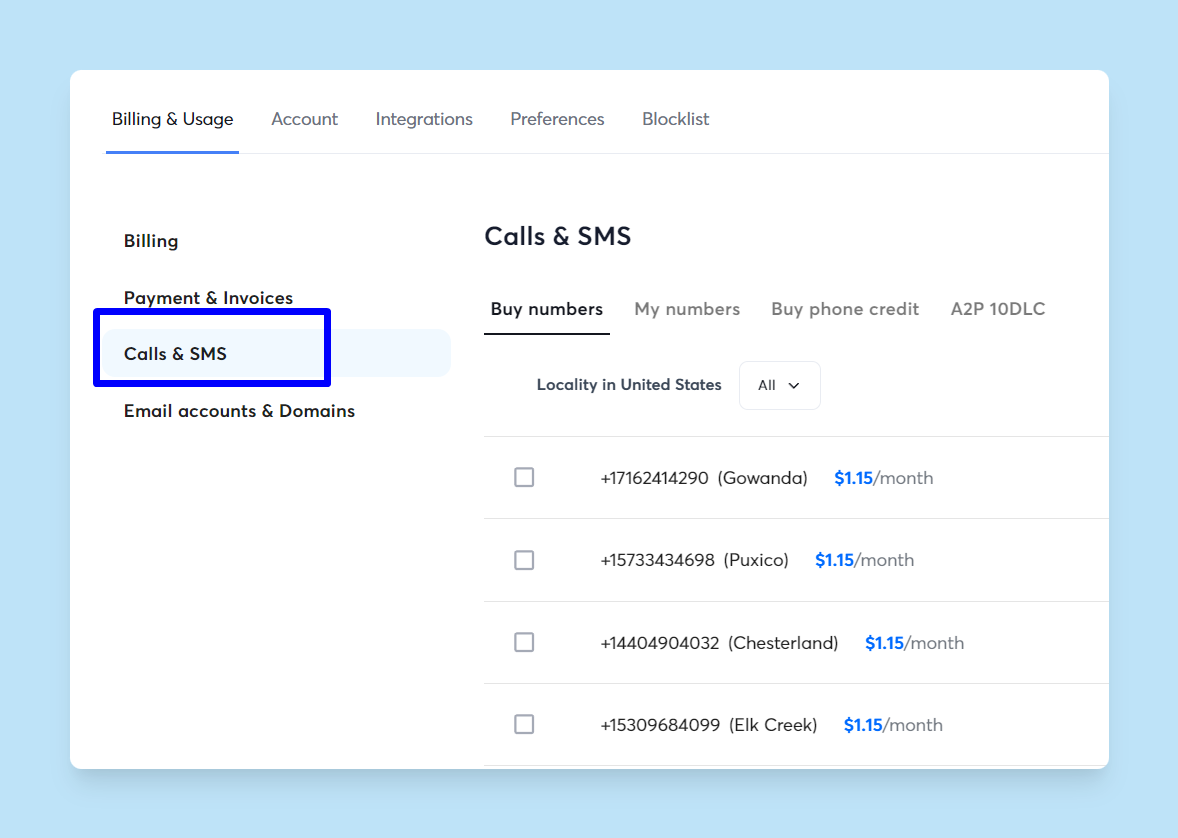Go to Payment & Invoices
This screenshot has width=1178, height=838.
click(x=208, y=297)
